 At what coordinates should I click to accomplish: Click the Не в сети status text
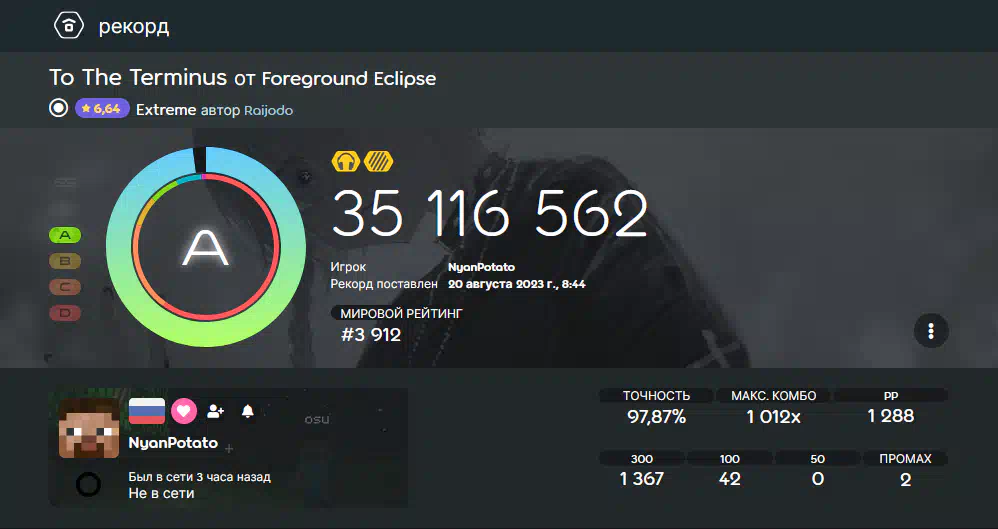pos(161,493)
